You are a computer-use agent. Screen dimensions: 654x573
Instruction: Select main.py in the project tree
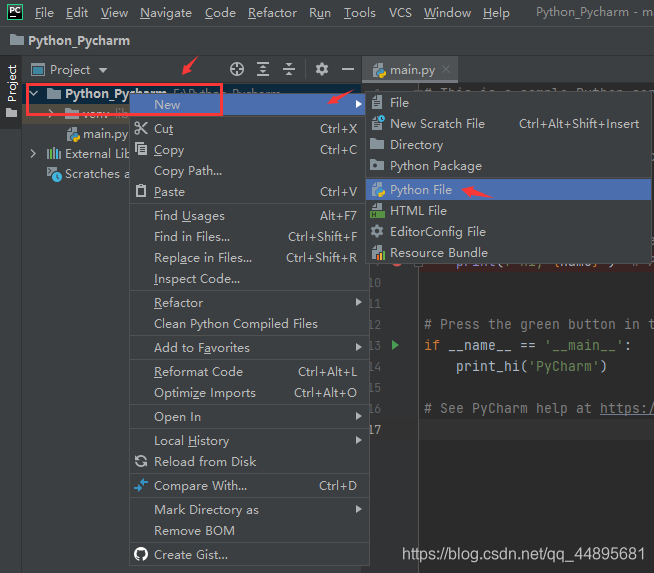105,134
